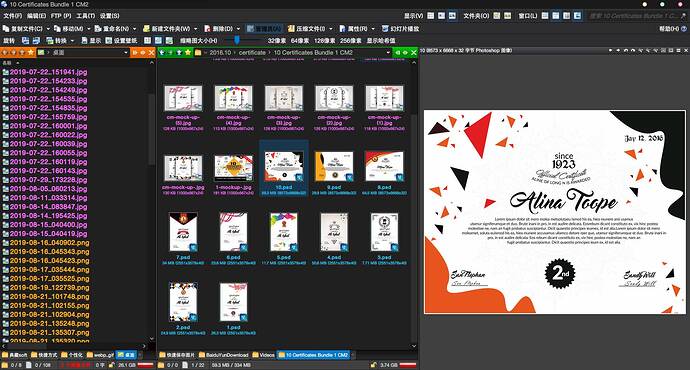Image resolution: width=690 pixels, height=370 pixels.
Task: Click Show Hash Value (显示哈希值)
Action: click(381, 40)
